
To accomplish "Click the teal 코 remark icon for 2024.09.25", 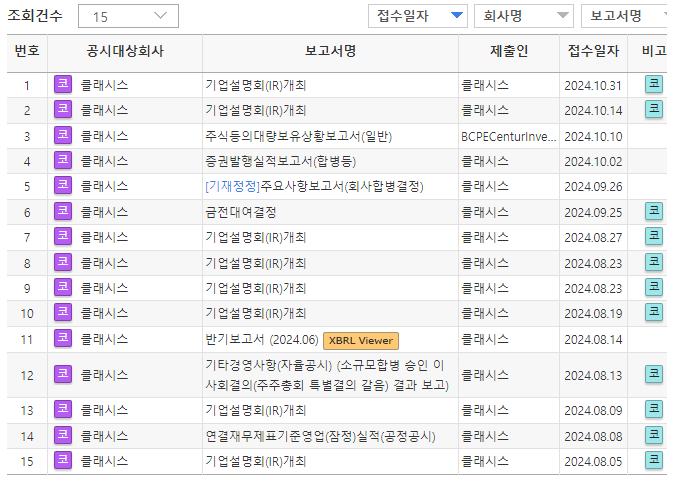I will coord(654,211).
